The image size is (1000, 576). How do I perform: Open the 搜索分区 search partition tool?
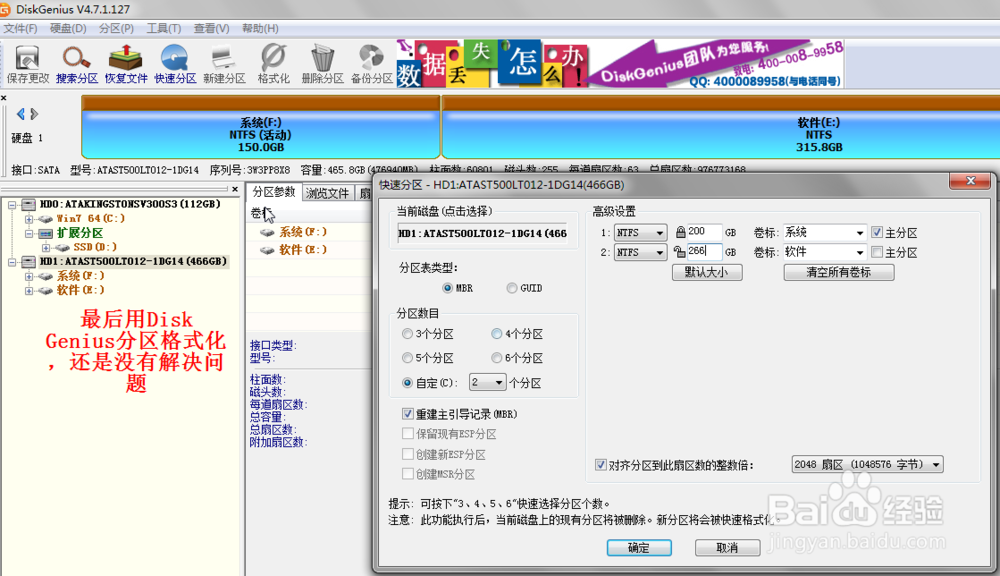pos(77,64)
